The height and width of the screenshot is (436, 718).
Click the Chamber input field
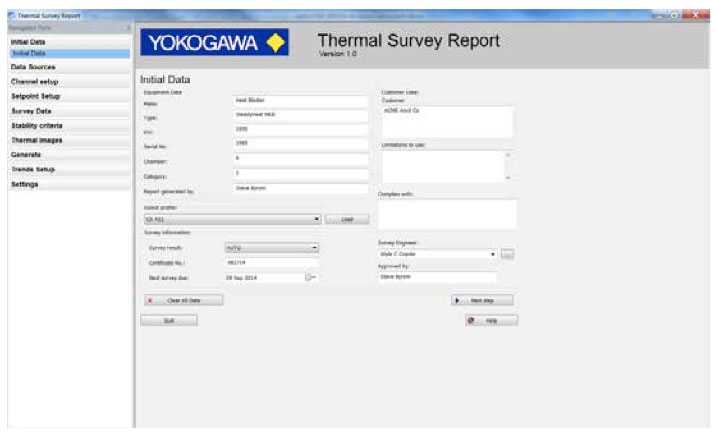300,159
